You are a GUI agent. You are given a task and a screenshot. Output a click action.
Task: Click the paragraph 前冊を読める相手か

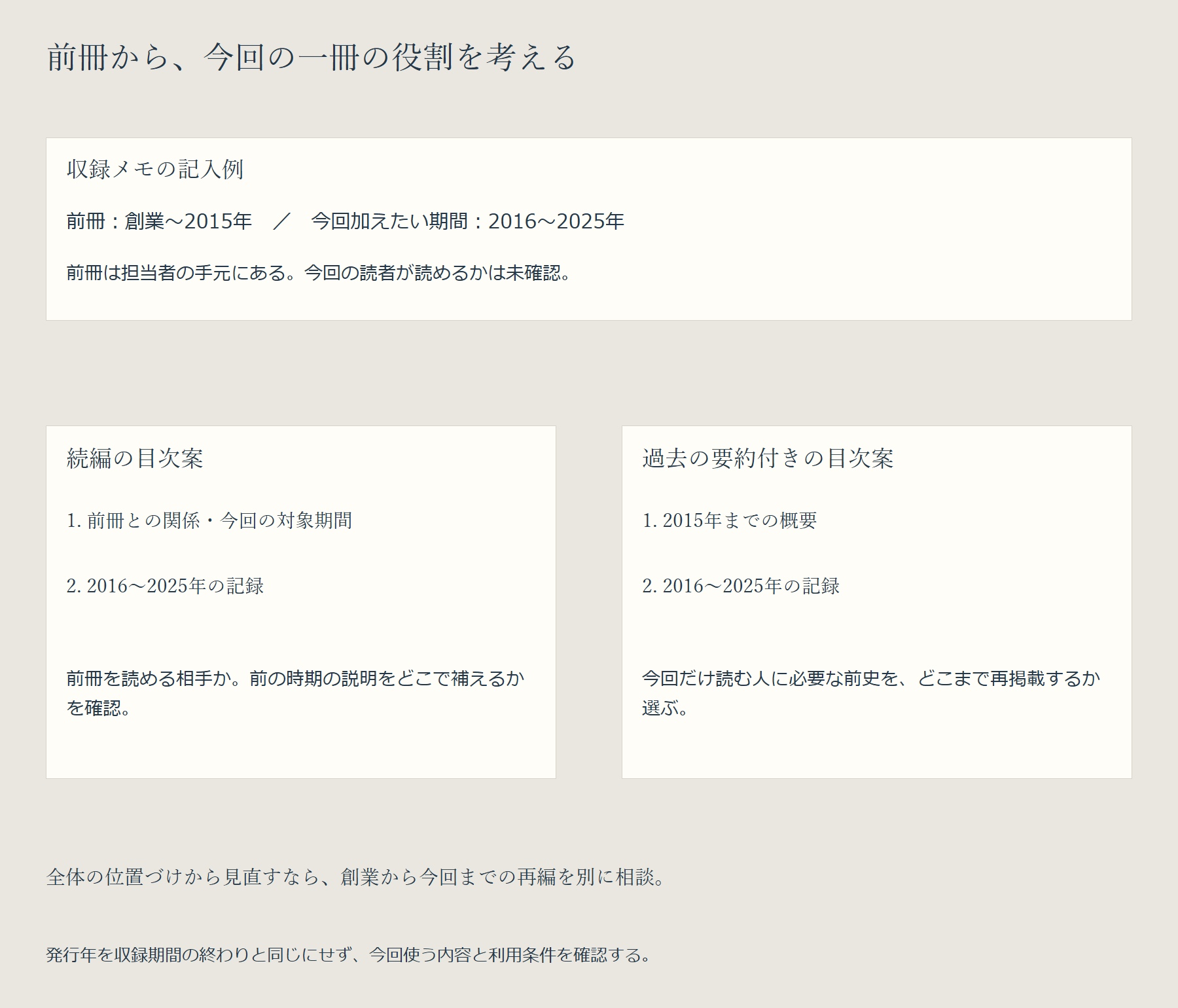pyautogui.click(x=295, y=693)
